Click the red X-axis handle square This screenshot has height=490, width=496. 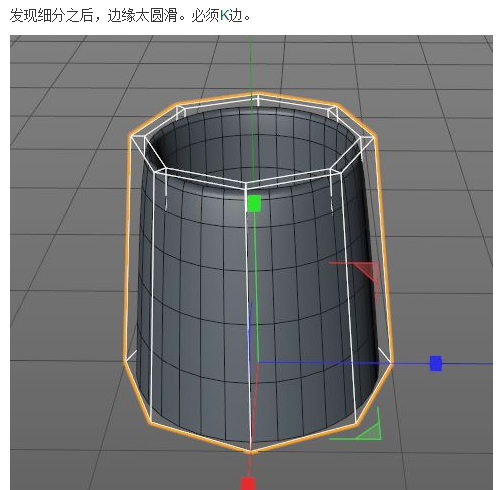pos(248,484)
